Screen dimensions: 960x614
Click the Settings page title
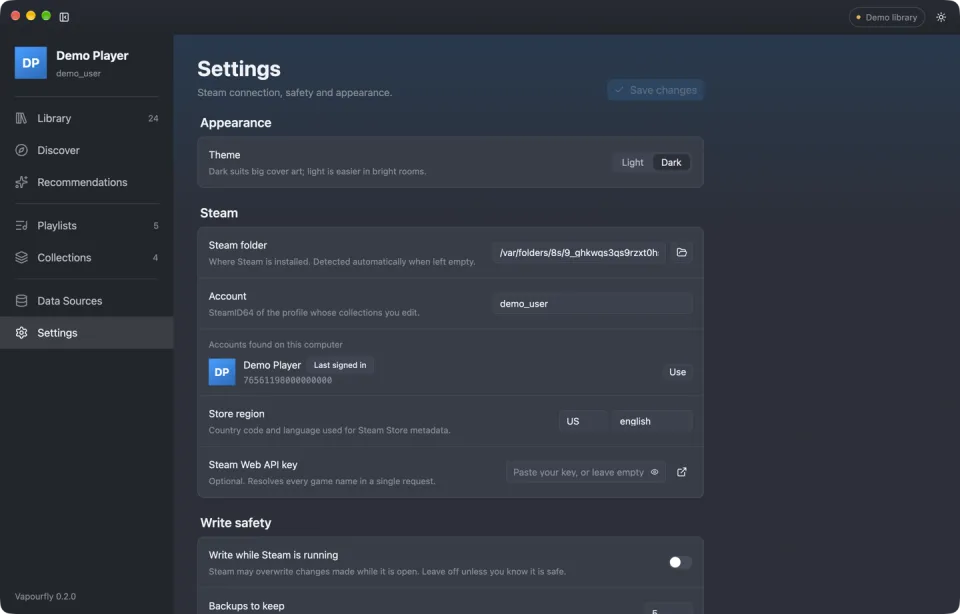(239, 69)
